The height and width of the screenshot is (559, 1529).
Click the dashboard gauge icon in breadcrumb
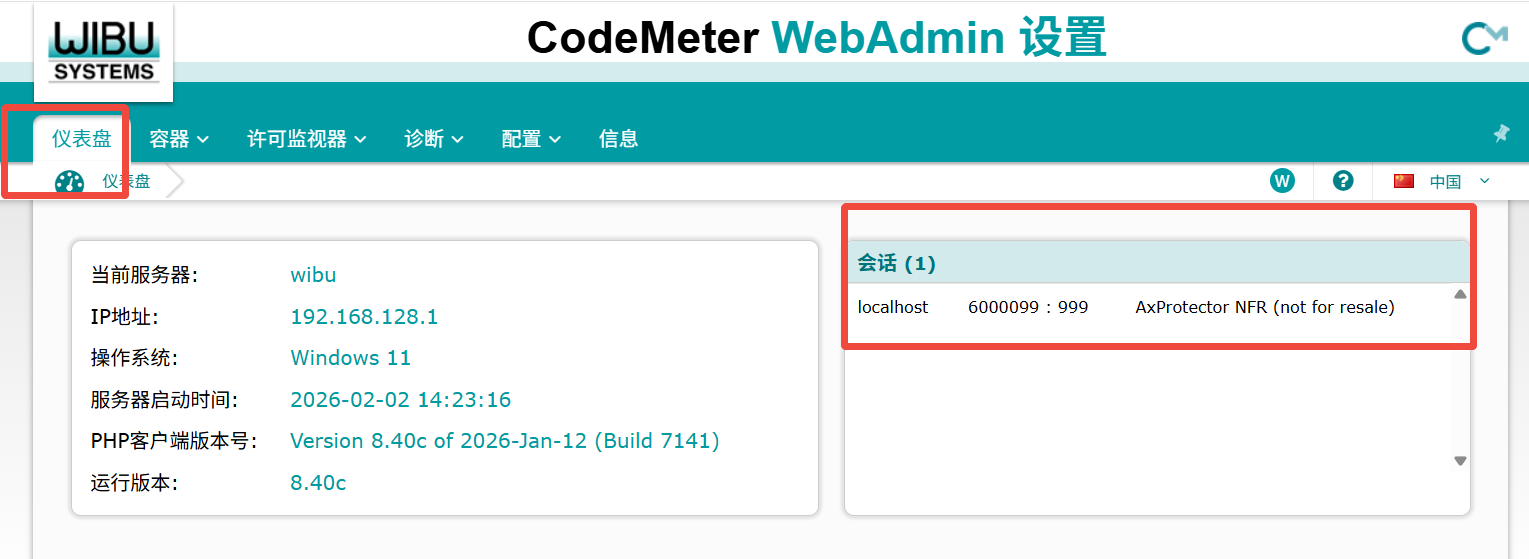point(69,182)
